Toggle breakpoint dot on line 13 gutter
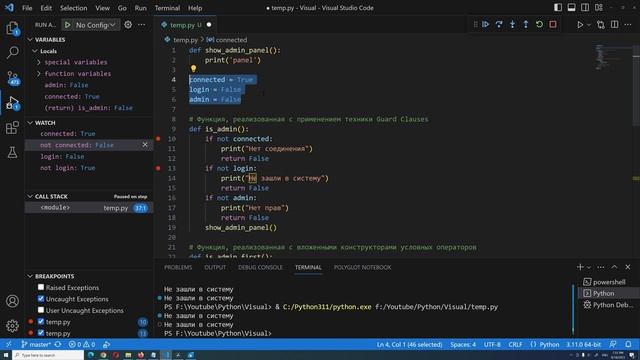The height and width of the screenshot is (360, 640). (x=158, y=168)
